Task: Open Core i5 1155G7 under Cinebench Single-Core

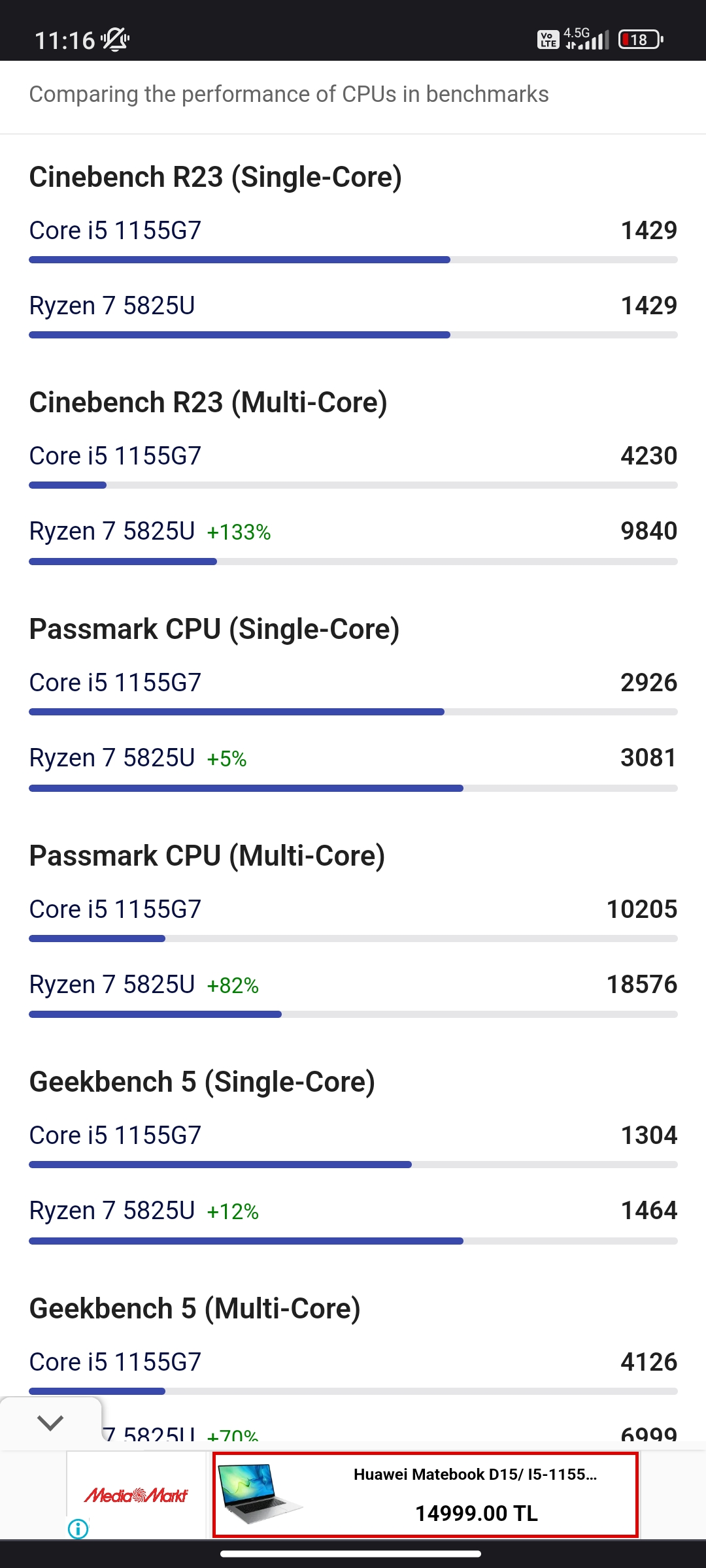Action: 115,231
